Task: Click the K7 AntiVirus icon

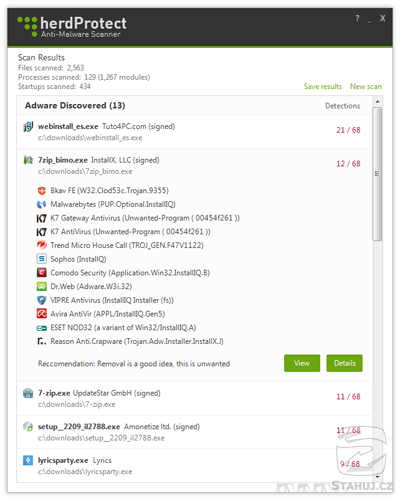Action: (x=41, y=232)
